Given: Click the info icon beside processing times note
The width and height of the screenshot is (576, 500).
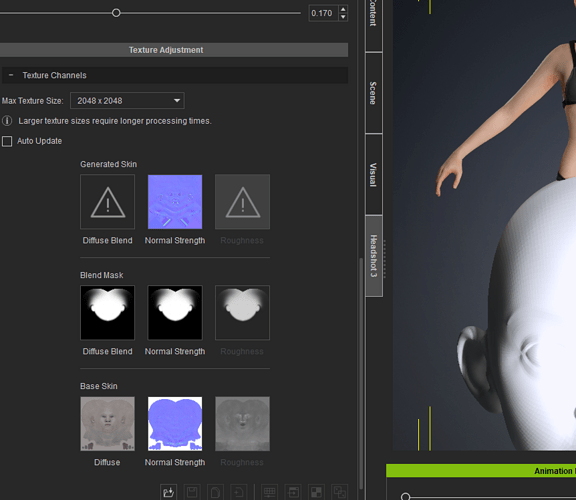Looking at the screenshot, I should point(7,121).
